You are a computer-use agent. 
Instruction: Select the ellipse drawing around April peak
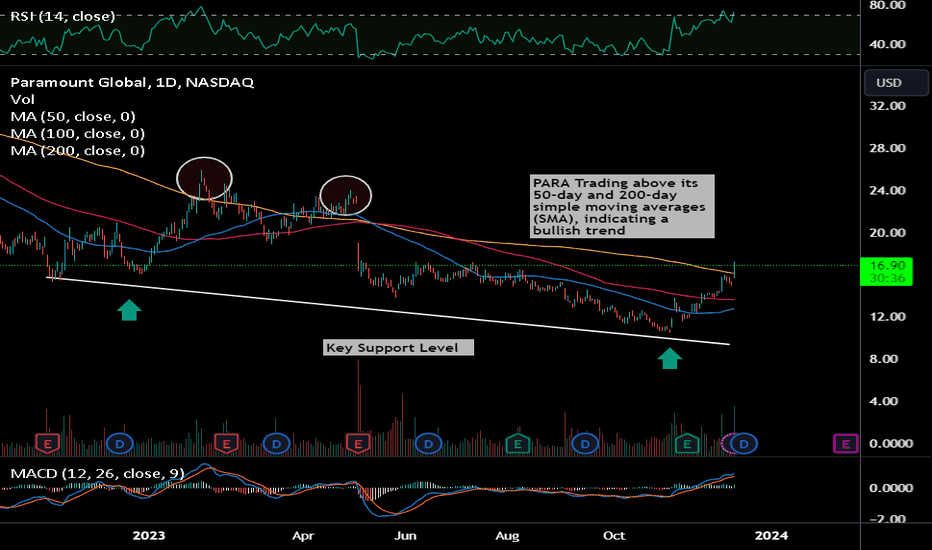[345, 195]
